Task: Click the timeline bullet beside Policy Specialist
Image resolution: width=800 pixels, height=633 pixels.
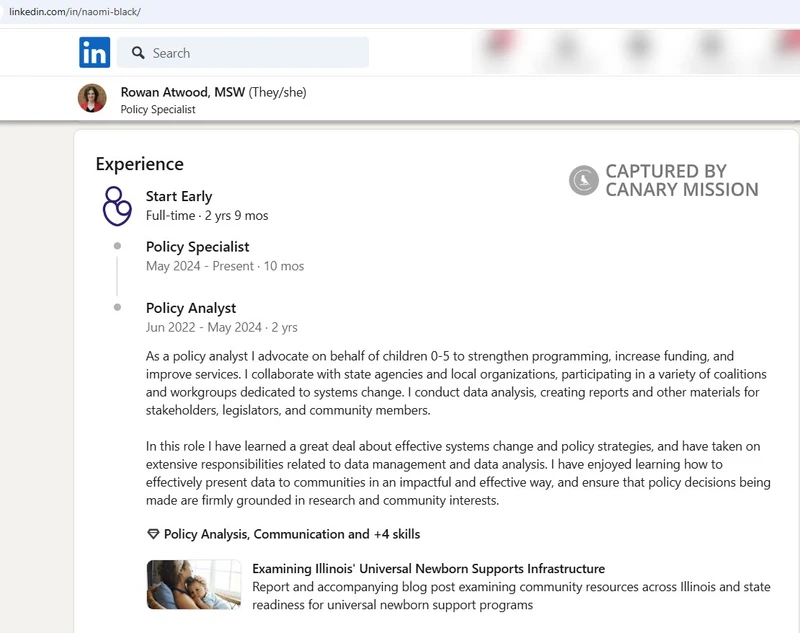Action: tap(117, 246)
